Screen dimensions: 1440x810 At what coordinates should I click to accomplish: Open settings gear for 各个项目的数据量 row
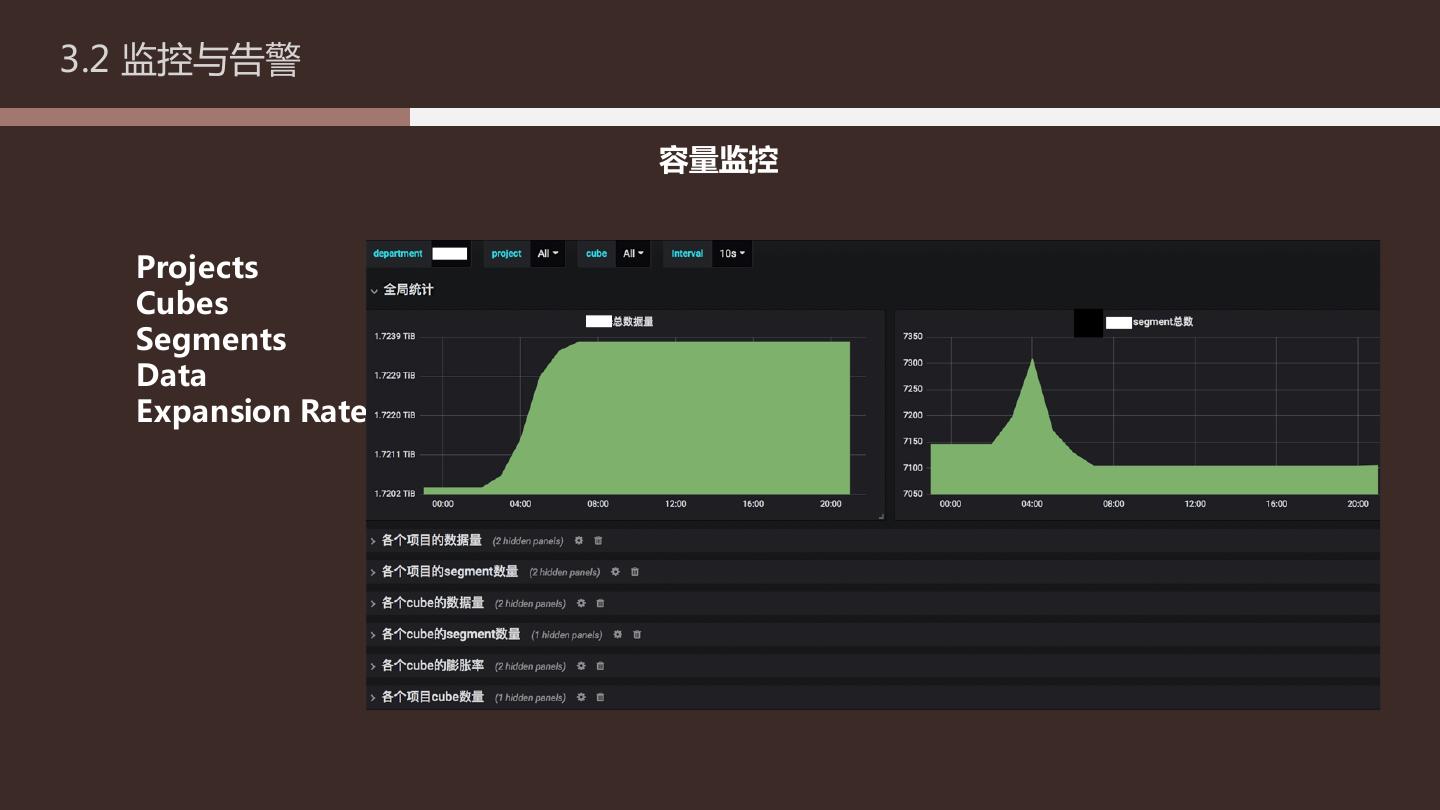pyautogui.click(x=579, y=541)
